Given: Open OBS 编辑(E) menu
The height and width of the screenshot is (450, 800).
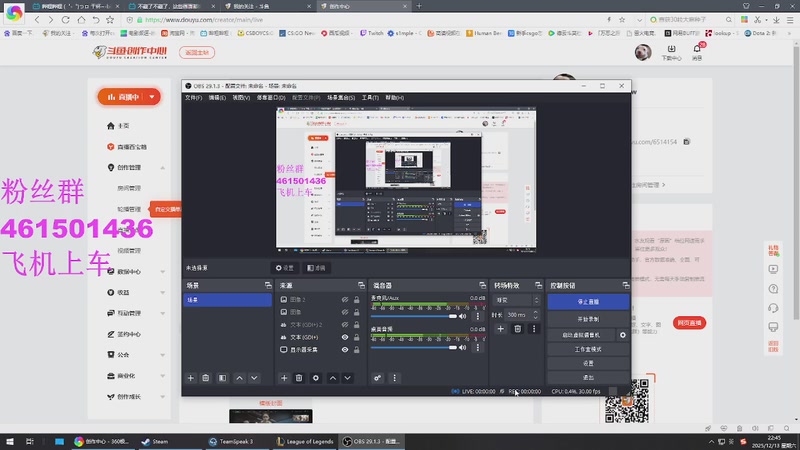Looking at the screenshot, I should [217, 97].
